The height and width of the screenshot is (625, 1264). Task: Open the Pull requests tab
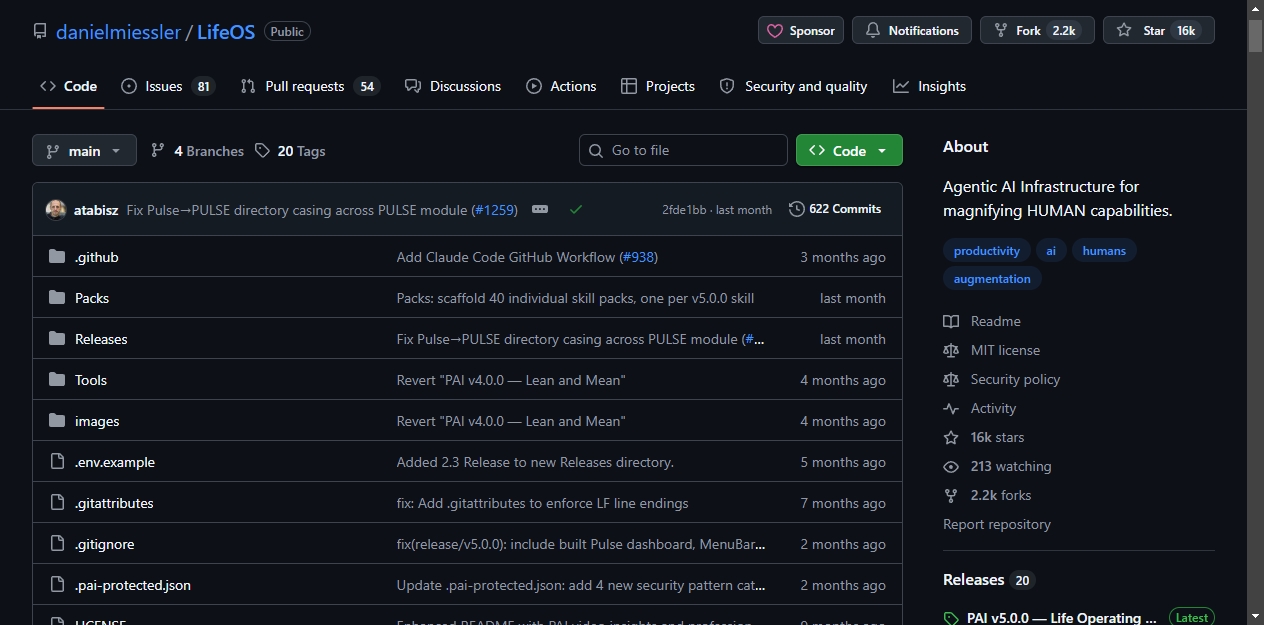pyautogui.click(x=310, y=86)
